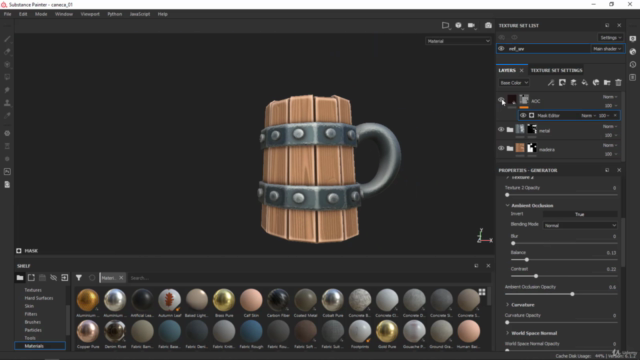Open the Edit menu
Image resolution: width=640 pixels, height=360 pixels.
(23, 14)
